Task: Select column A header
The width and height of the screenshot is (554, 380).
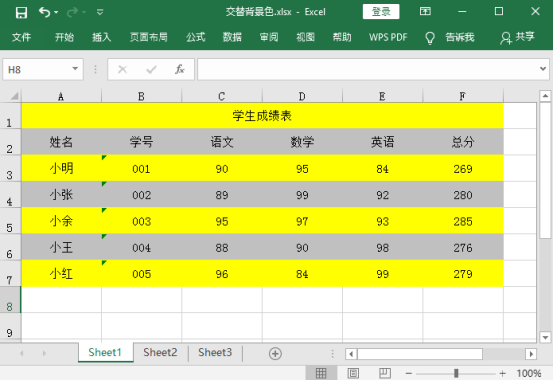Action: (x=61, y=96)
